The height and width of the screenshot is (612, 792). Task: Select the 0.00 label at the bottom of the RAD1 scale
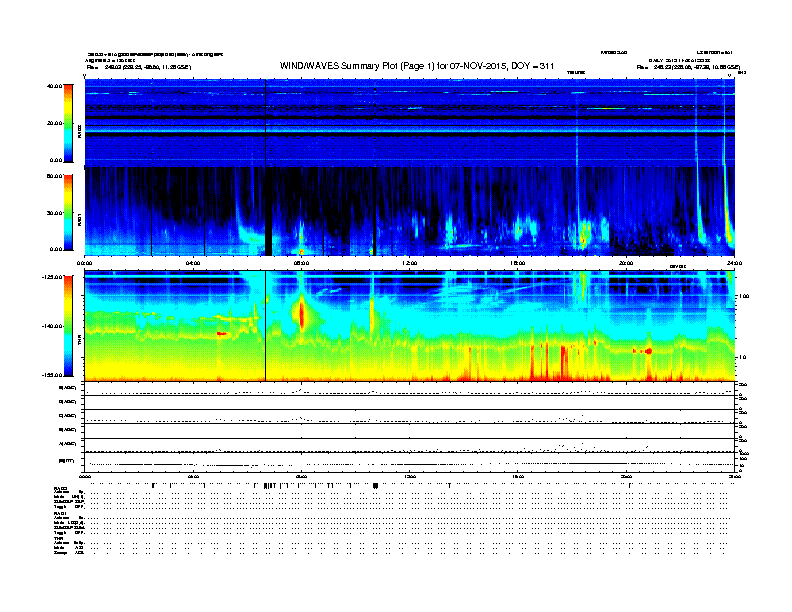[56, 249]
